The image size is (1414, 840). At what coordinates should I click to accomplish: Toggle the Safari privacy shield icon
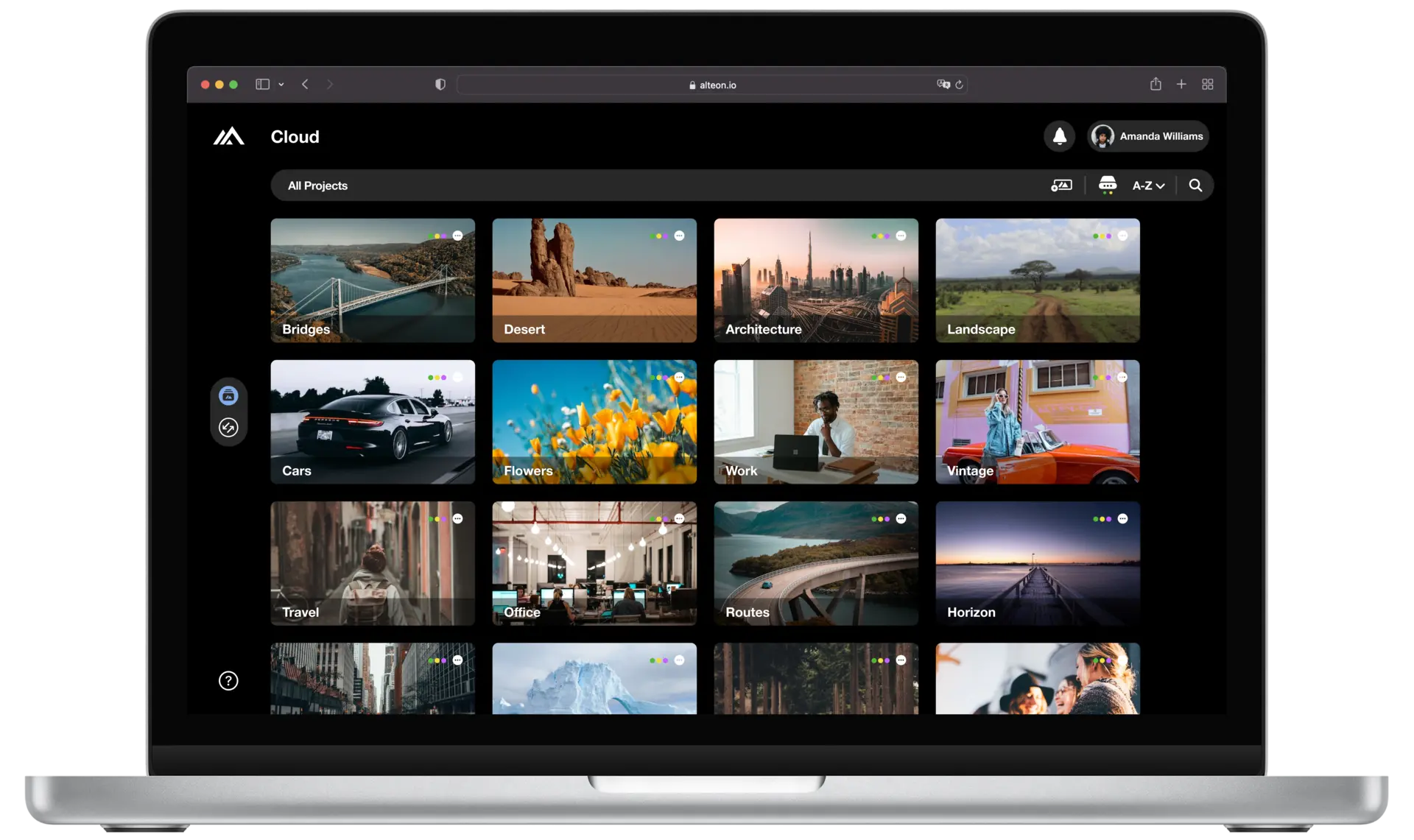[440, 84]
